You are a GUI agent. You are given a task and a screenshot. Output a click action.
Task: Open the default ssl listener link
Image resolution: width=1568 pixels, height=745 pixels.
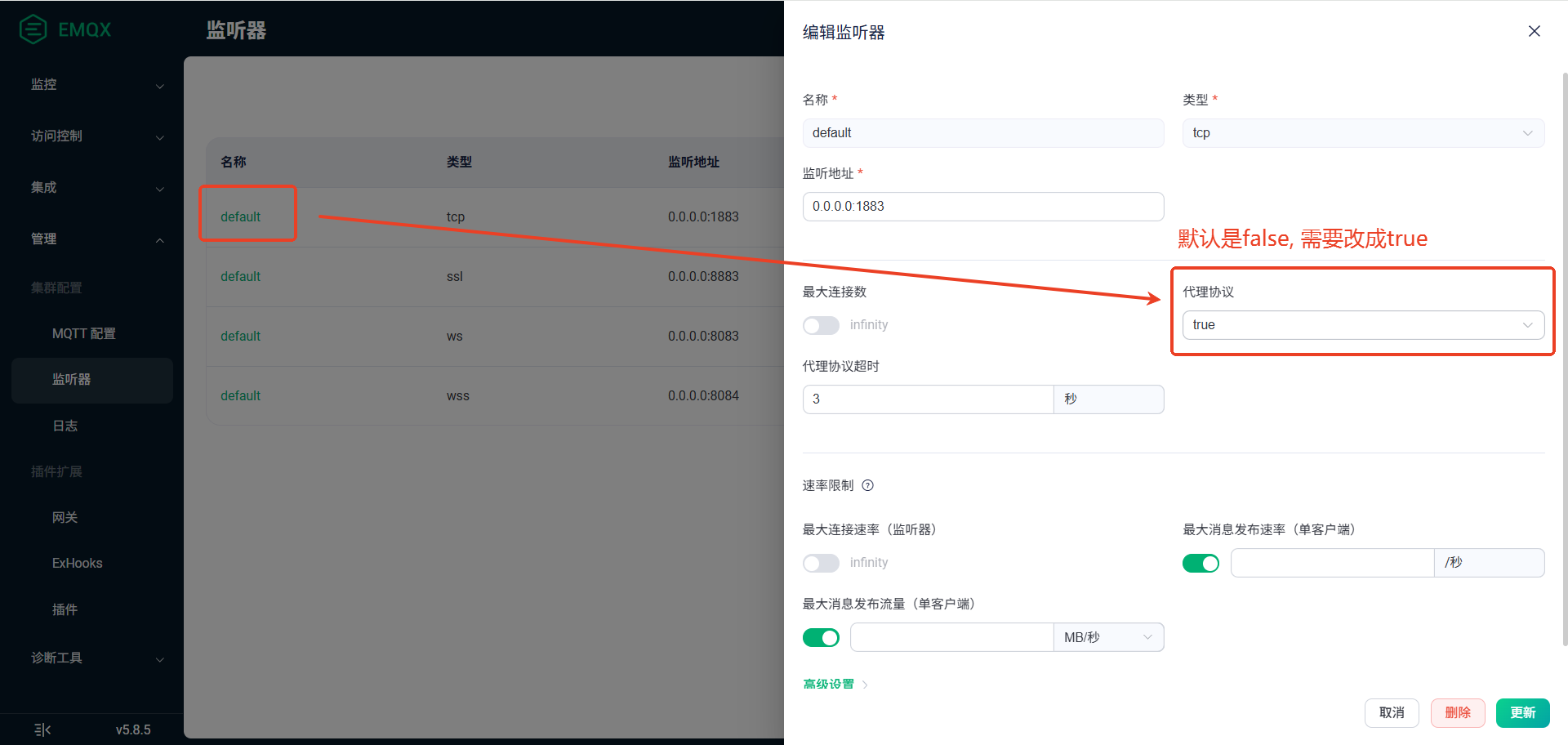pyautogui.click(x=240, y=276)
